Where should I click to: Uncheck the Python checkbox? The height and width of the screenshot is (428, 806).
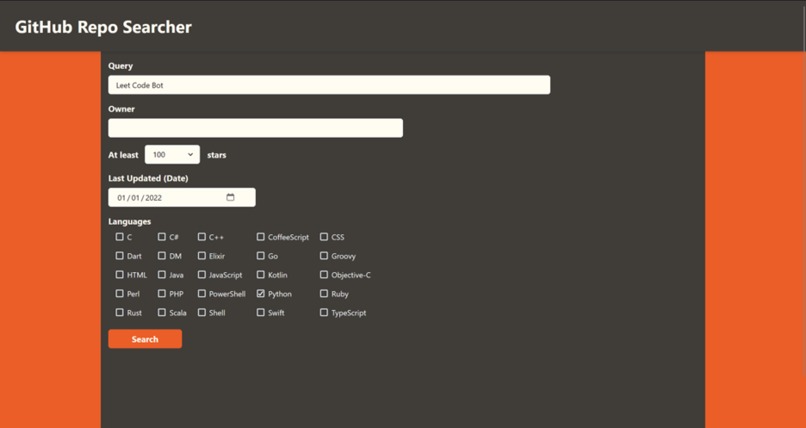(x=261, y=293)
